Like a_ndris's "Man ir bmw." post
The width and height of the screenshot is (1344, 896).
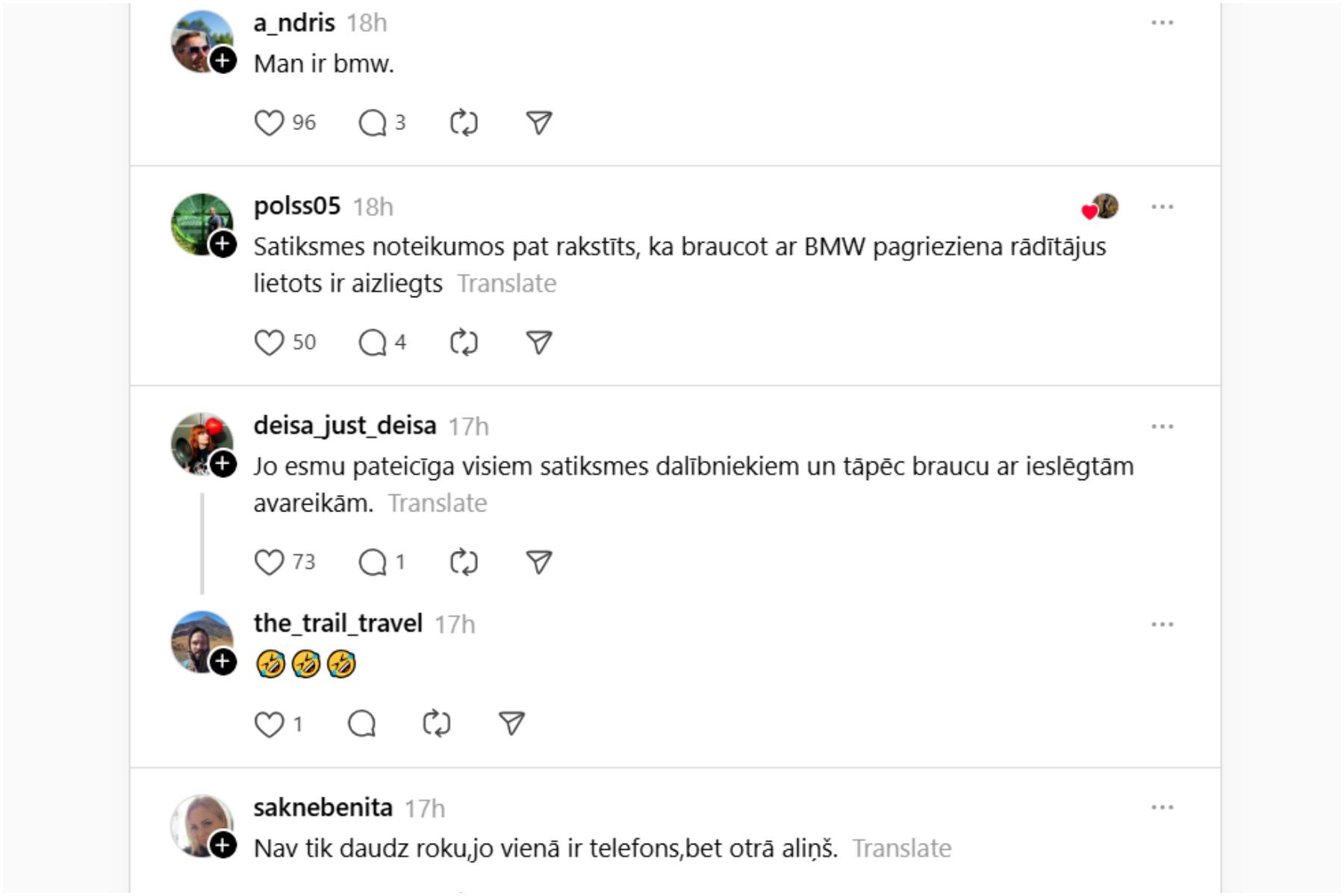[x=269, y=122]
